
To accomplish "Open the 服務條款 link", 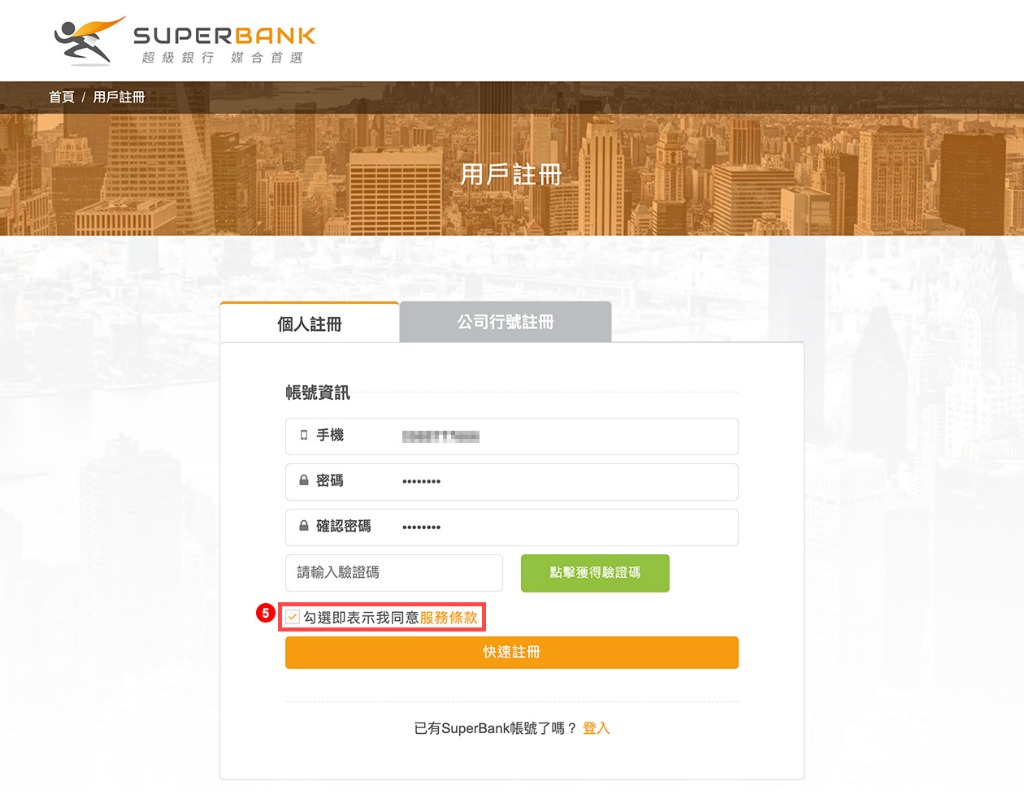I will coord(449,618).
